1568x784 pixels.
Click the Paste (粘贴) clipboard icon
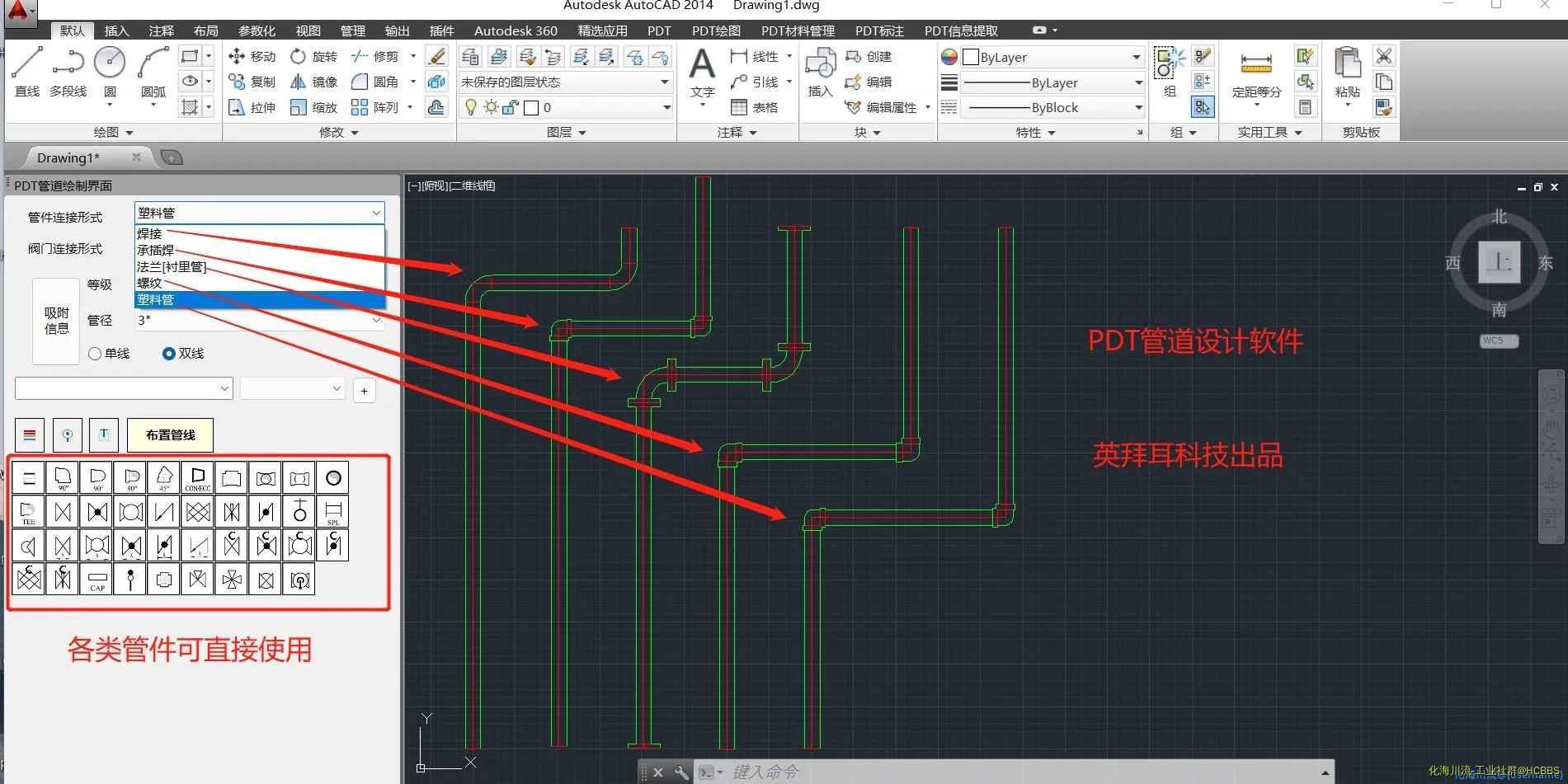click(1347, 71)
